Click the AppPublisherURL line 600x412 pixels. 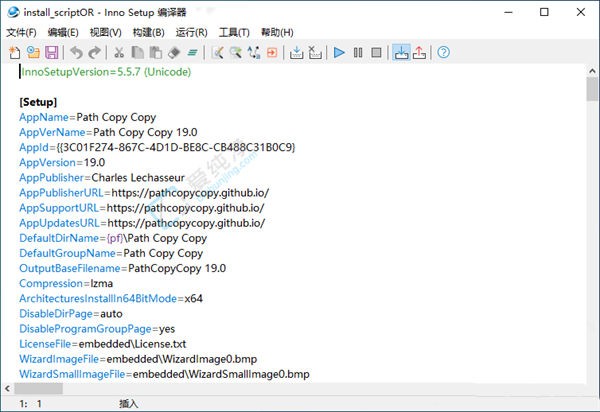(x=144, y=193)
